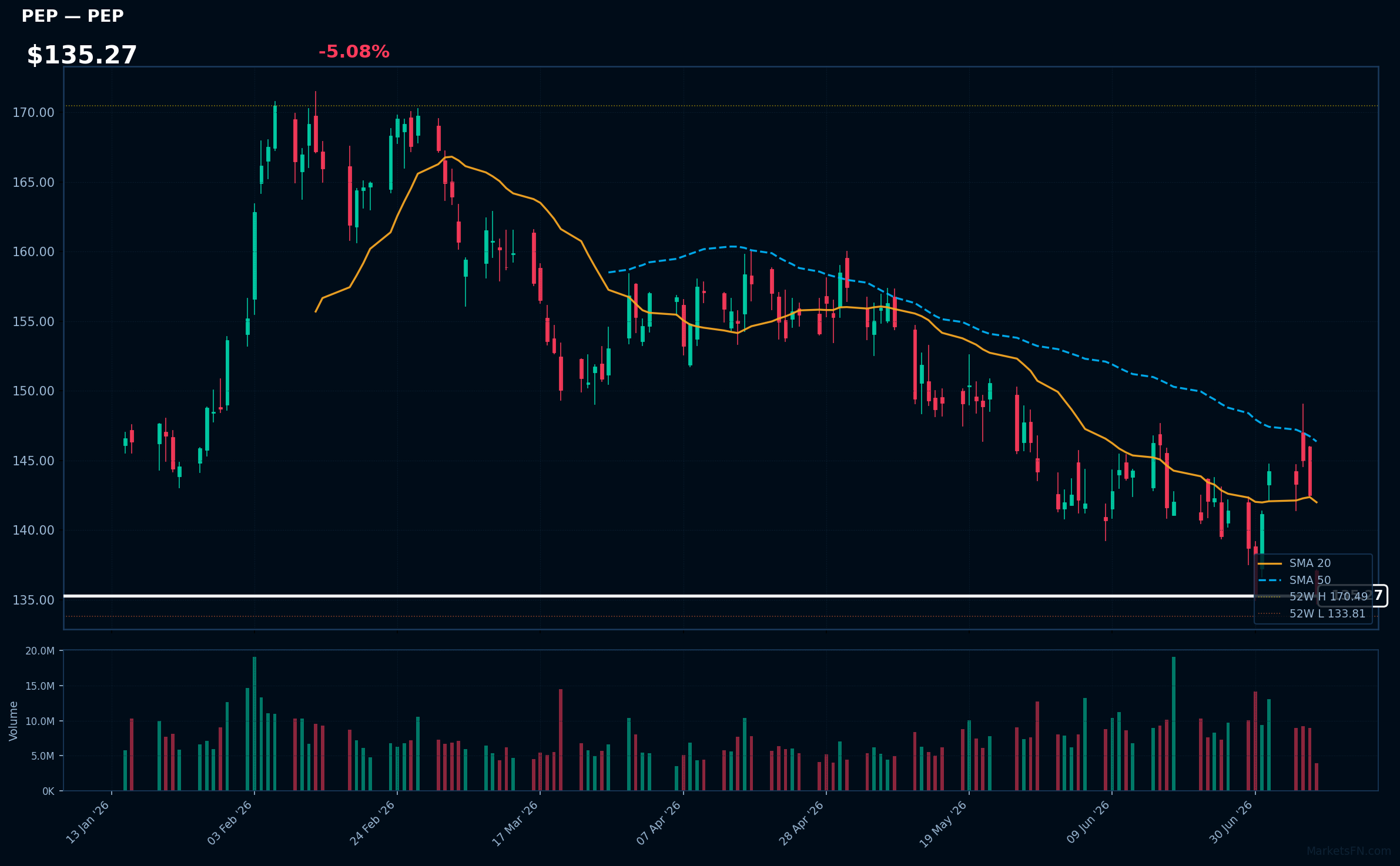Click the blue dashed SMA 50 legend sample
Viewport: 1400px width, 866px height.
click(x=1270, y=580)
